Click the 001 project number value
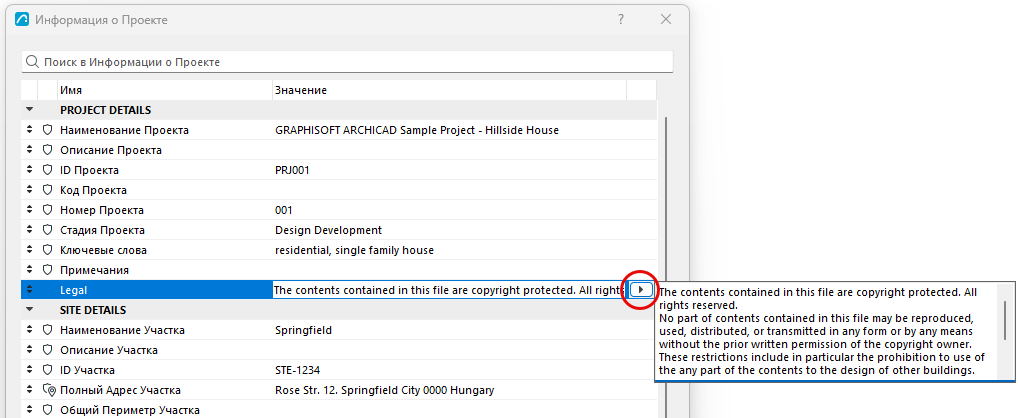This screenshot has width=1018, height=418. pos(284,210)
